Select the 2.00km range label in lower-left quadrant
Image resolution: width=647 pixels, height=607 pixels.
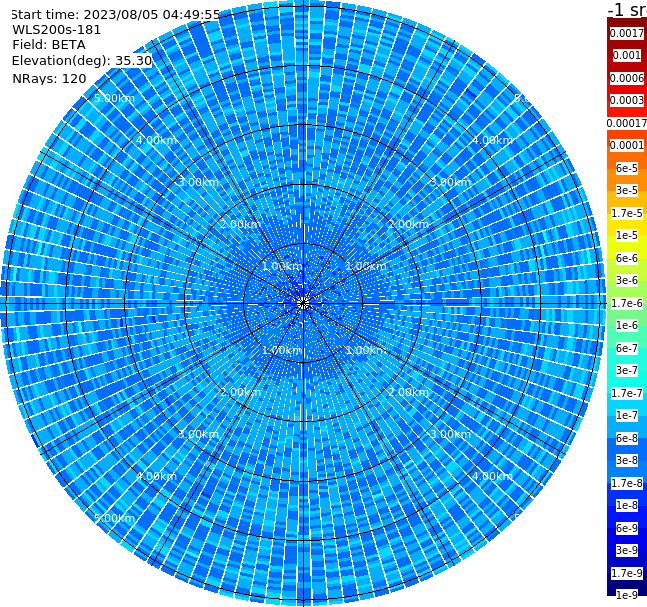pyautogui.click(x=241, y=392)
